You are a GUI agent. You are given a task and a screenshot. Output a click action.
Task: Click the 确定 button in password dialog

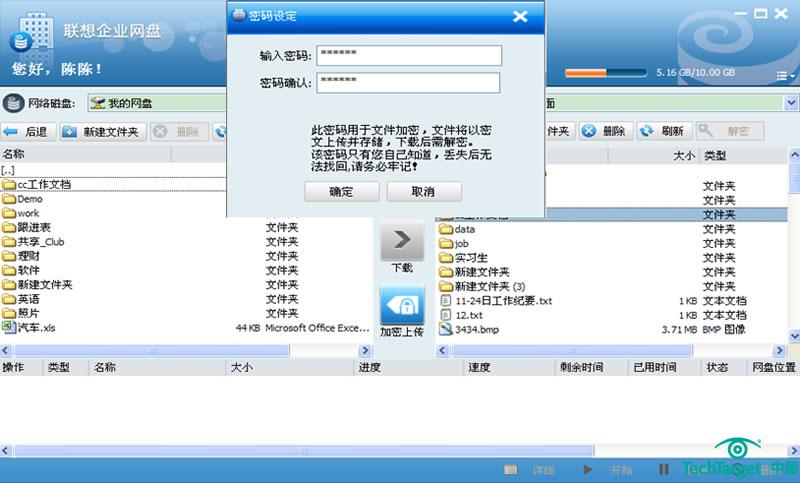coord(342,192)
